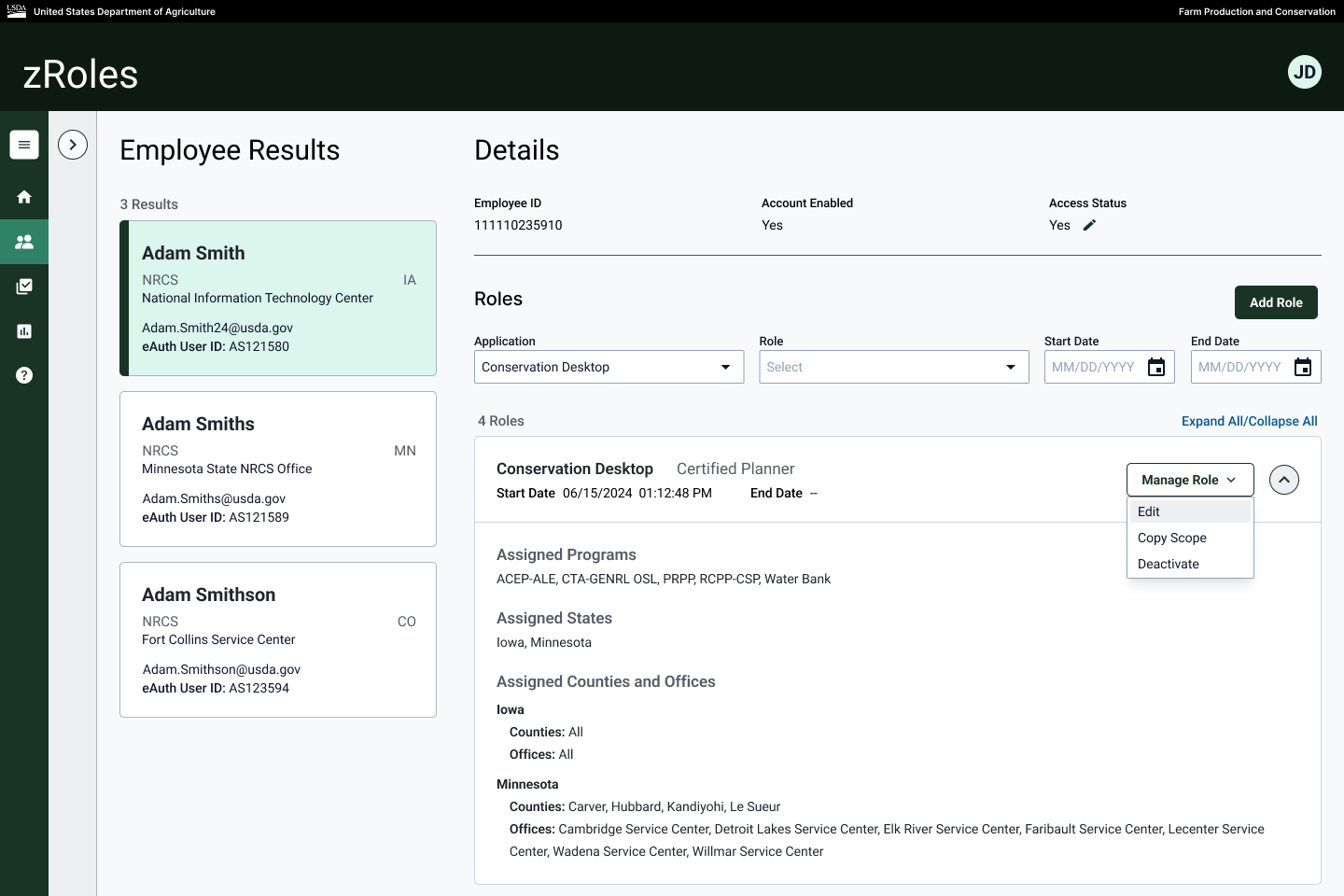The height and width of the screenshot is (896, 1344).
Task: Click 'United States Department of Agriculture' text
Action: click(124, 11)
